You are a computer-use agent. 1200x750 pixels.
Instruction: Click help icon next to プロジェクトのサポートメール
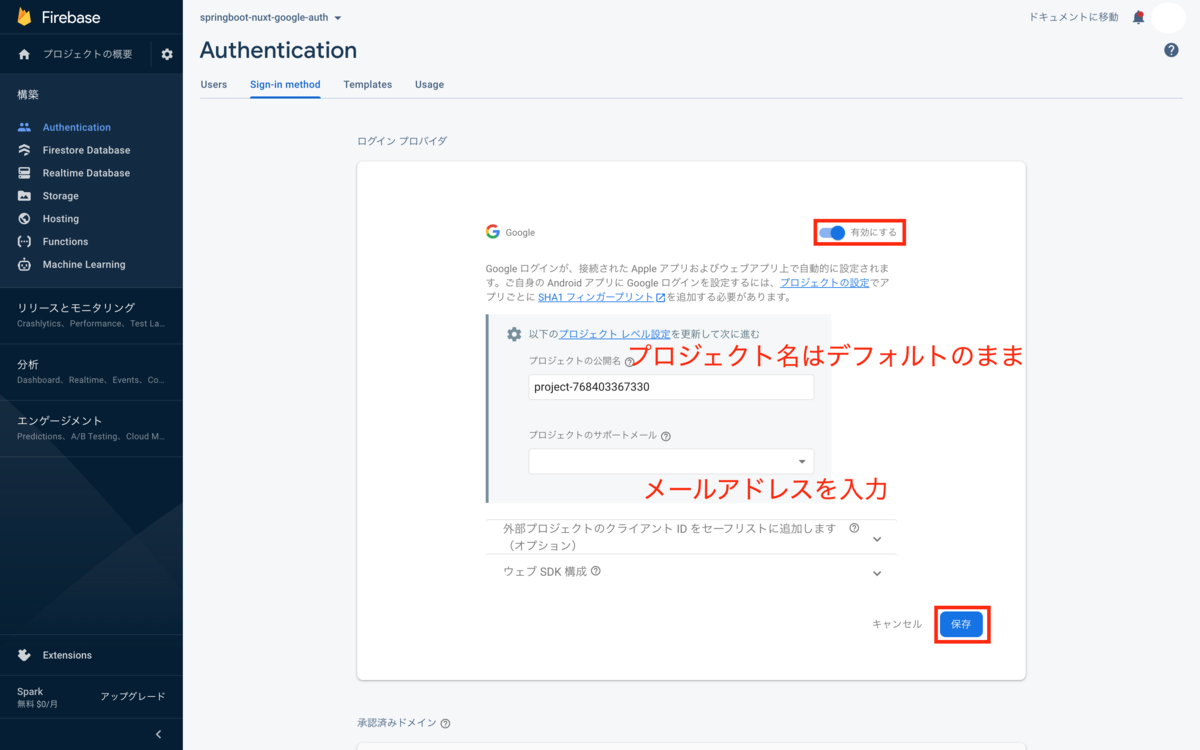coord(666,436)
